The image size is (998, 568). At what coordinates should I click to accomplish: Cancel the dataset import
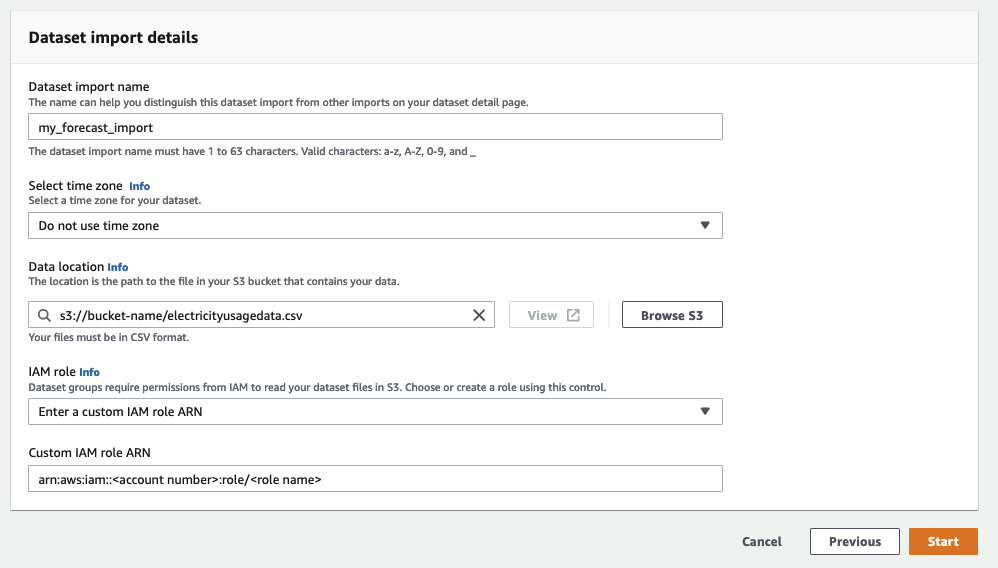[x=762, y=541]
